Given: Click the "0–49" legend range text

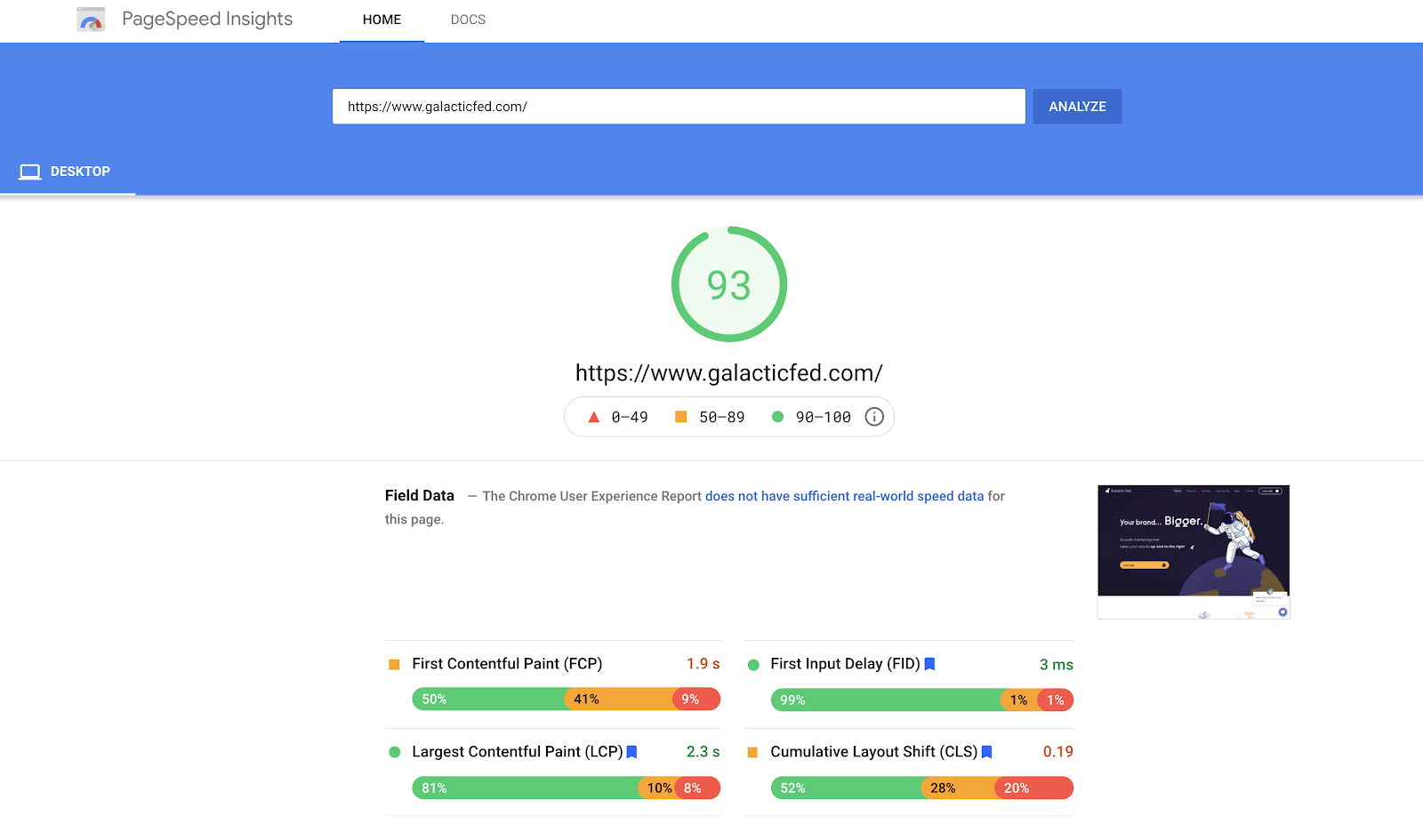Looking at the screenshot, I should click(630, 417).
